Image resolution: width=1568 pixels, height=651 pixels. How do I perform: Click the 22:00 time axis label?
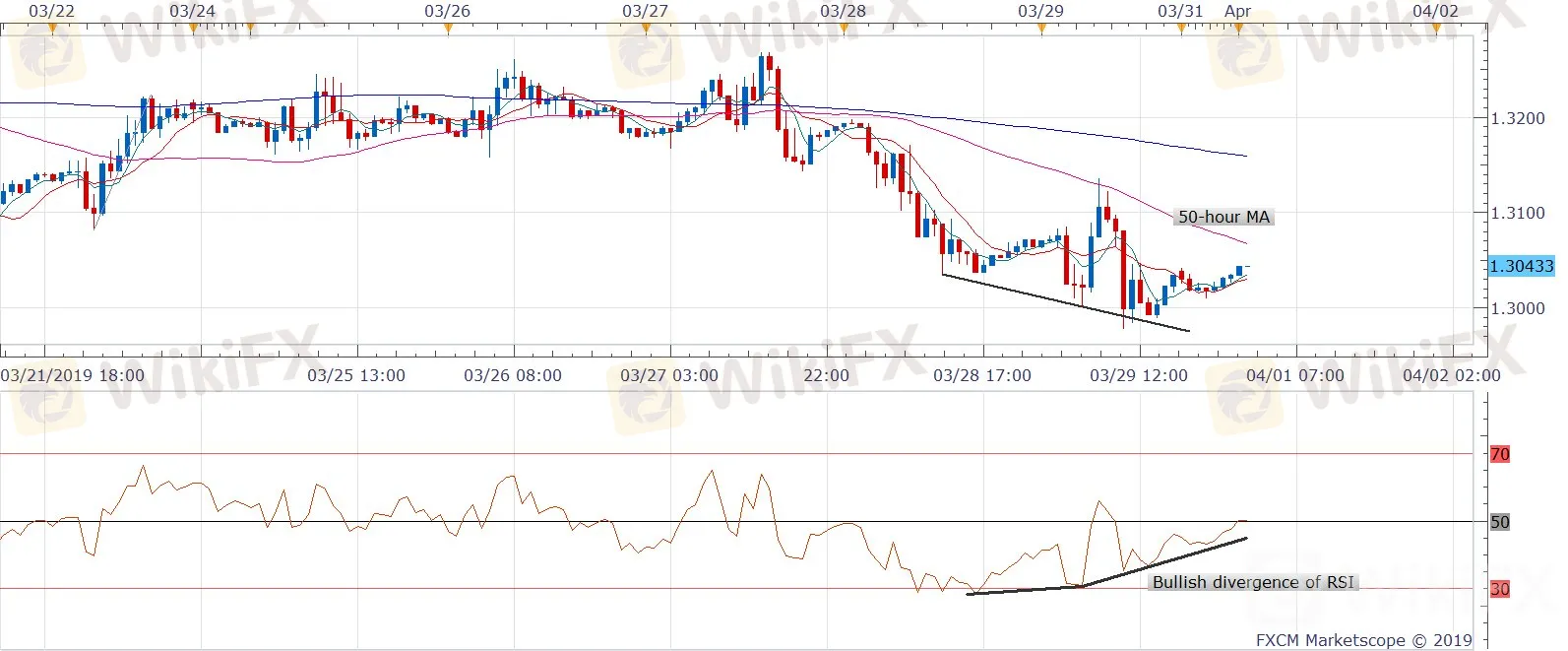[826, 375]
